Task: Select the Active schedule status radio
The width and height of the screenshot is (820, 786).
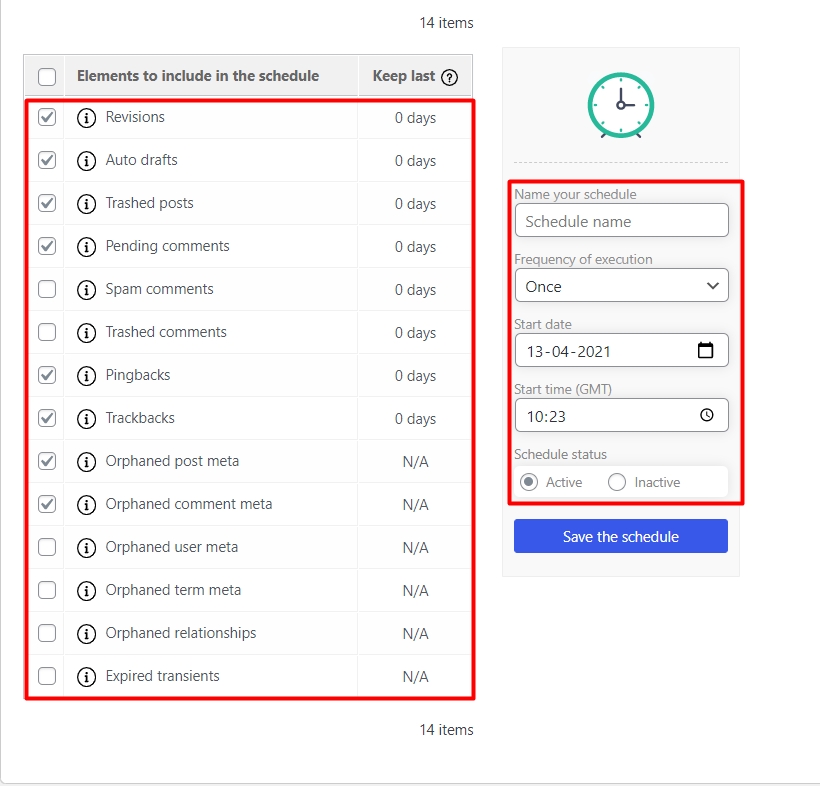Action: coord(529,482)
